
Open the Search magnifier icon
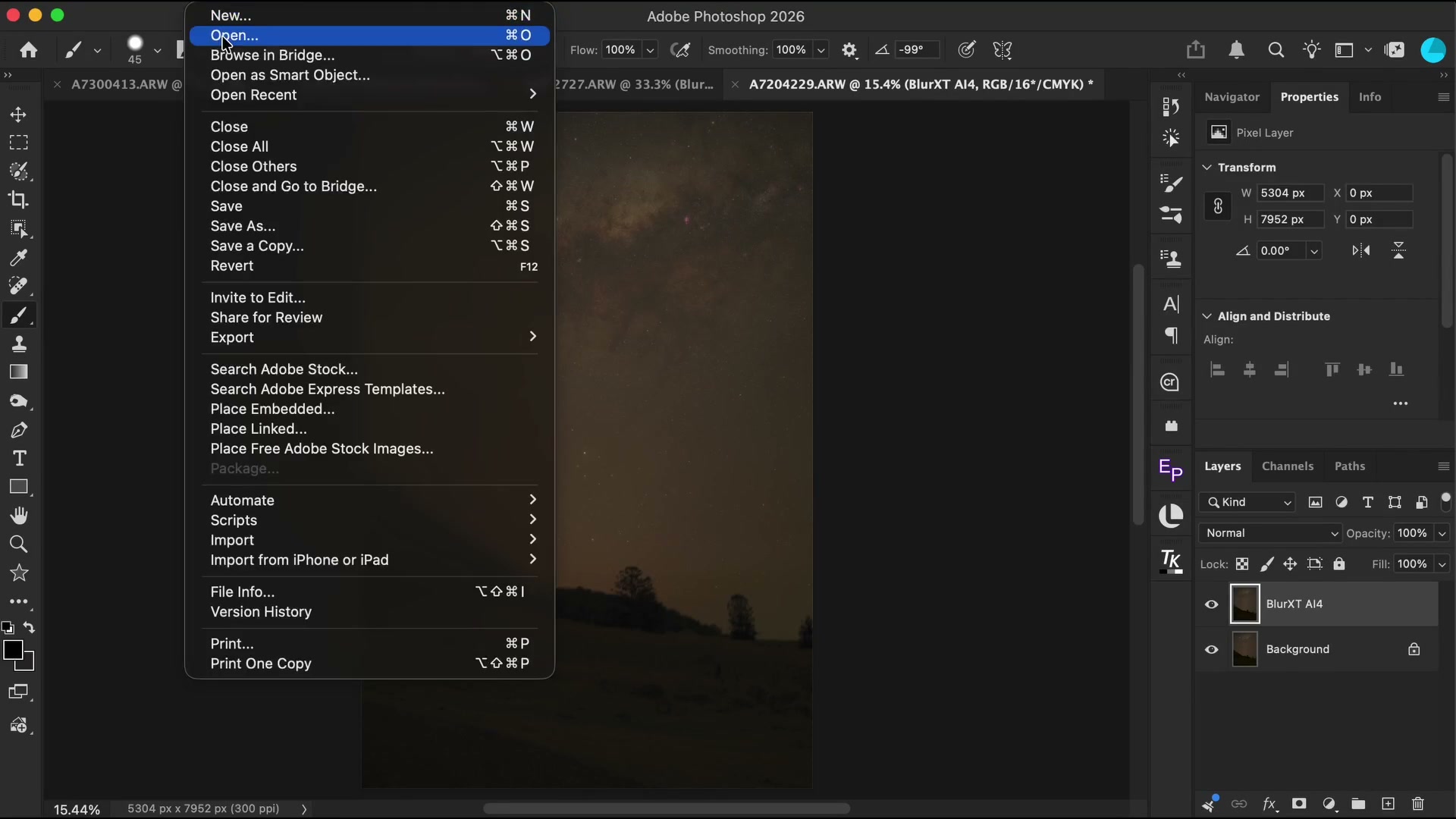[1276, 50]
